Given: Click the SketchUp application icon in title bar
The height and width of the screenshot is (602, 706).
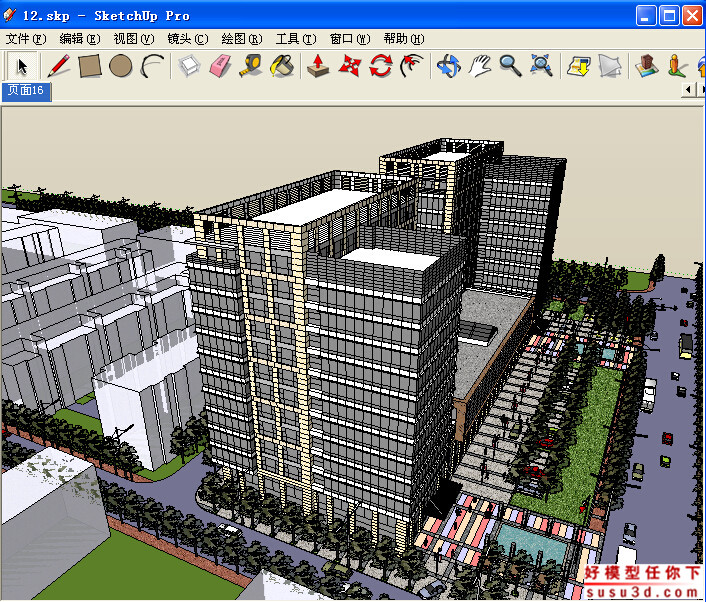Looking at the screenshot, I should pyautogui.click(x=10, y=15).
